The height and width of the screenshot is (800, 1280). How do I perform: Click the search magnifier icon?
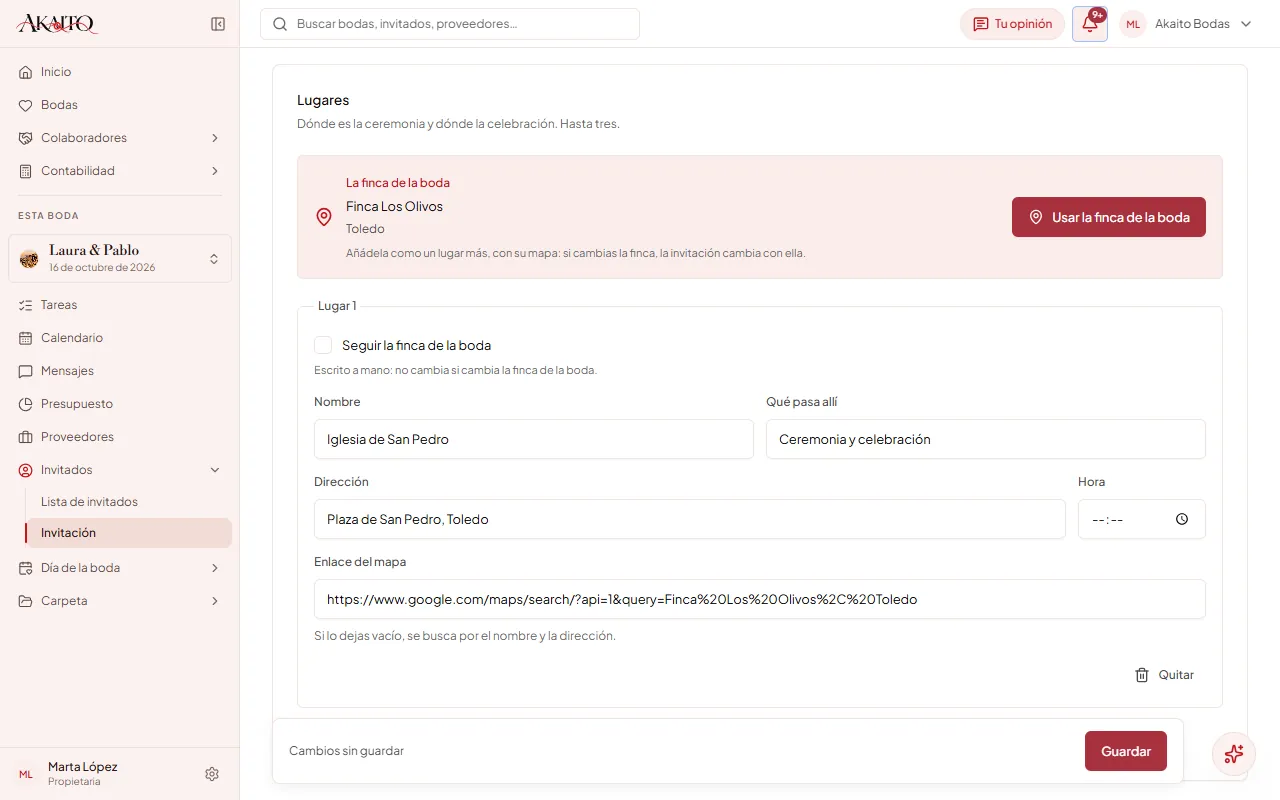[x=280, y=24]
